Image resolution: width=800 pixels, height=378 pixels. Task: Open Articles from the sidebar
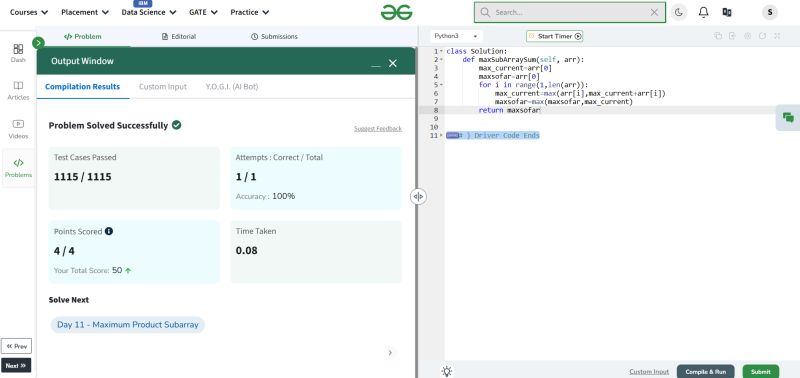point(18,91)
